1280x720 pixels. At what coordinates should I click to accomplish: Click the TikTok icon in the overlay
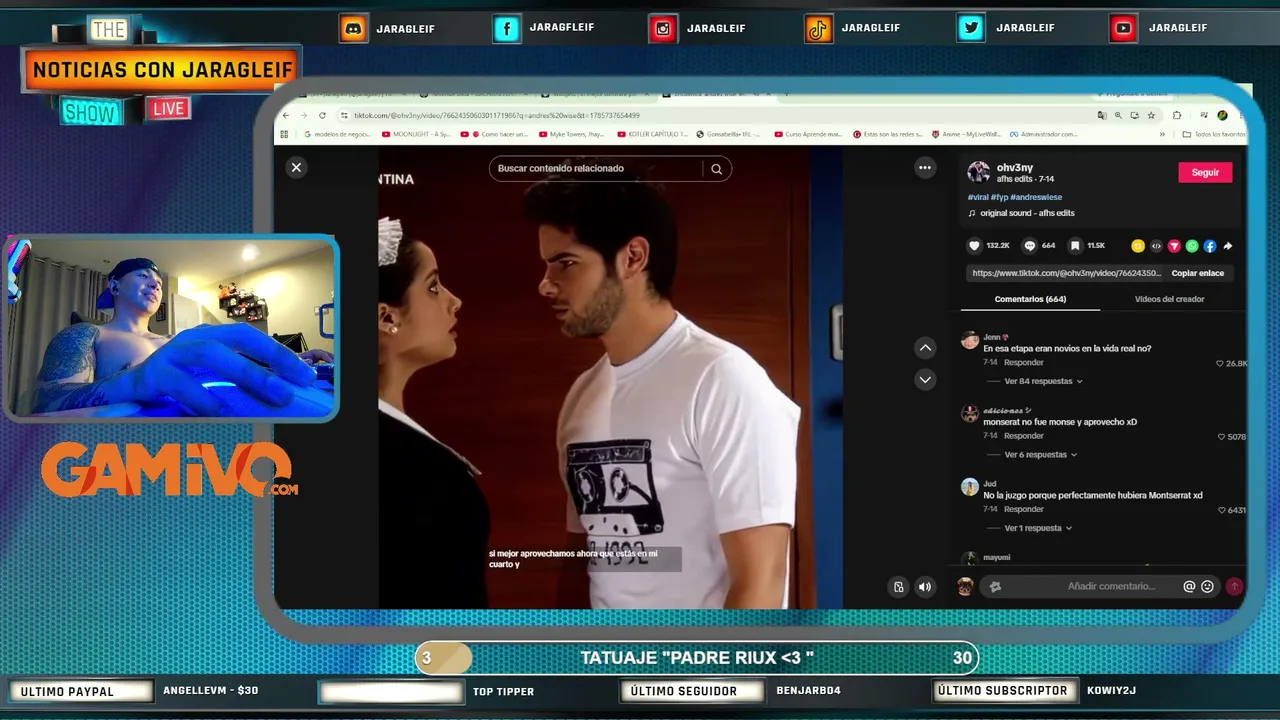click(x=819, y=29)
